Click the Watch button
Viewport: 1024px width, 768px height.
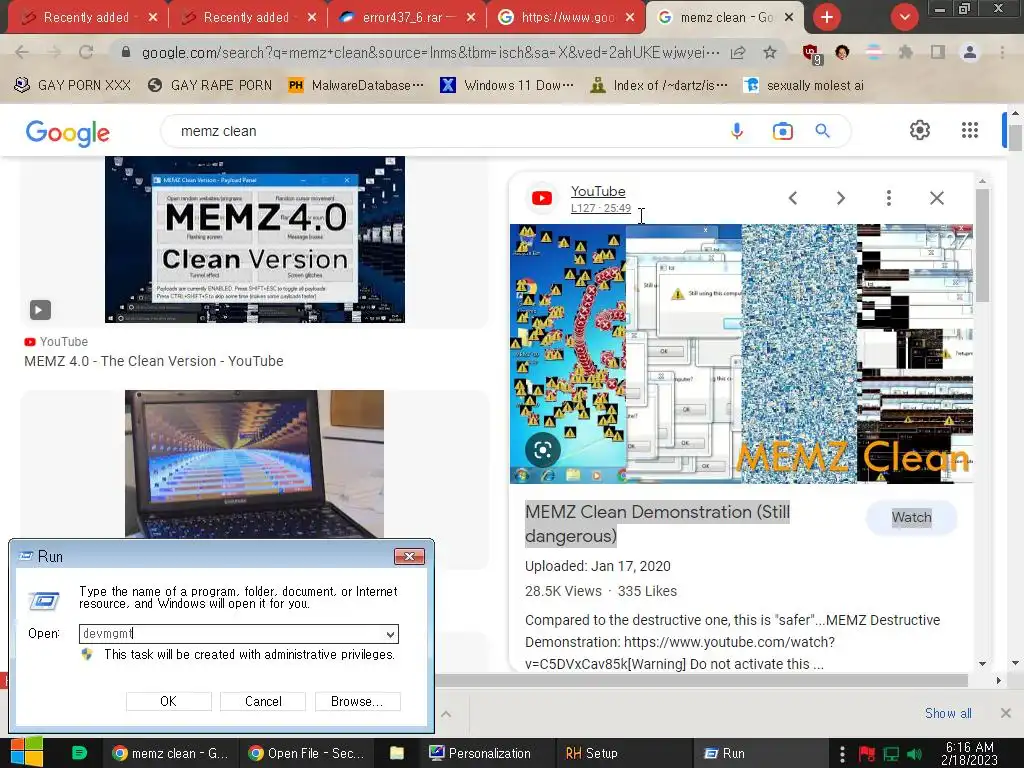pos(912,517)
